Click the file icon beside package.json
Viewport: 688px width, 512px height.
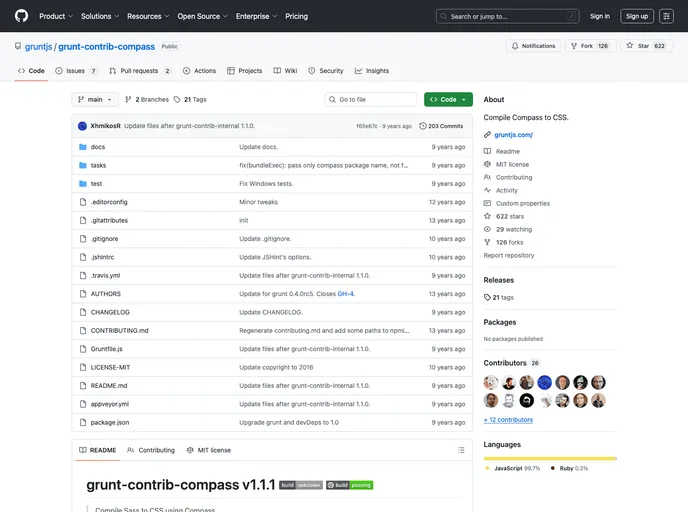tap(82, 422)
